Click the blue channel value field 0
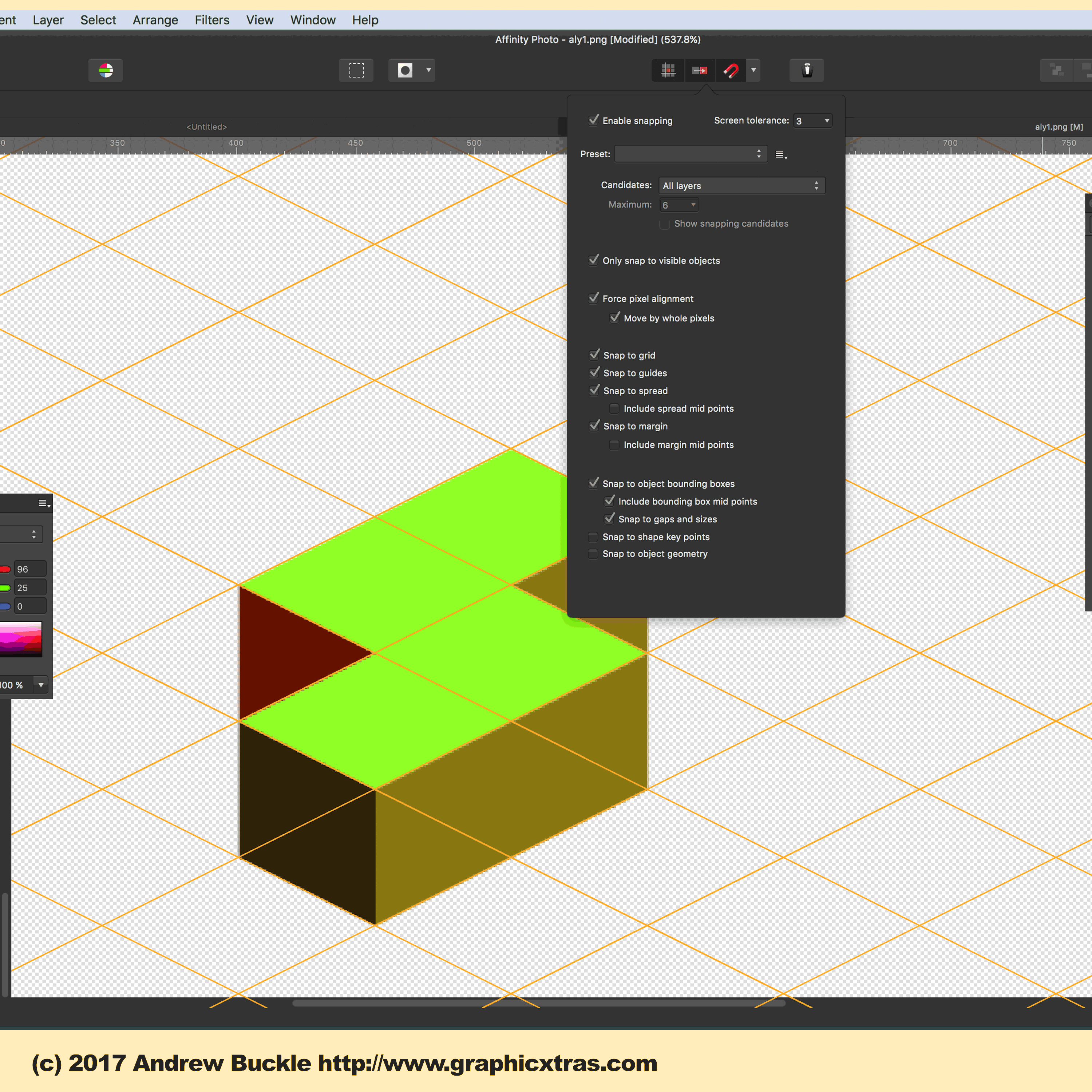Viewport: 1092px width, 1092px height. [x=30, y=606]
